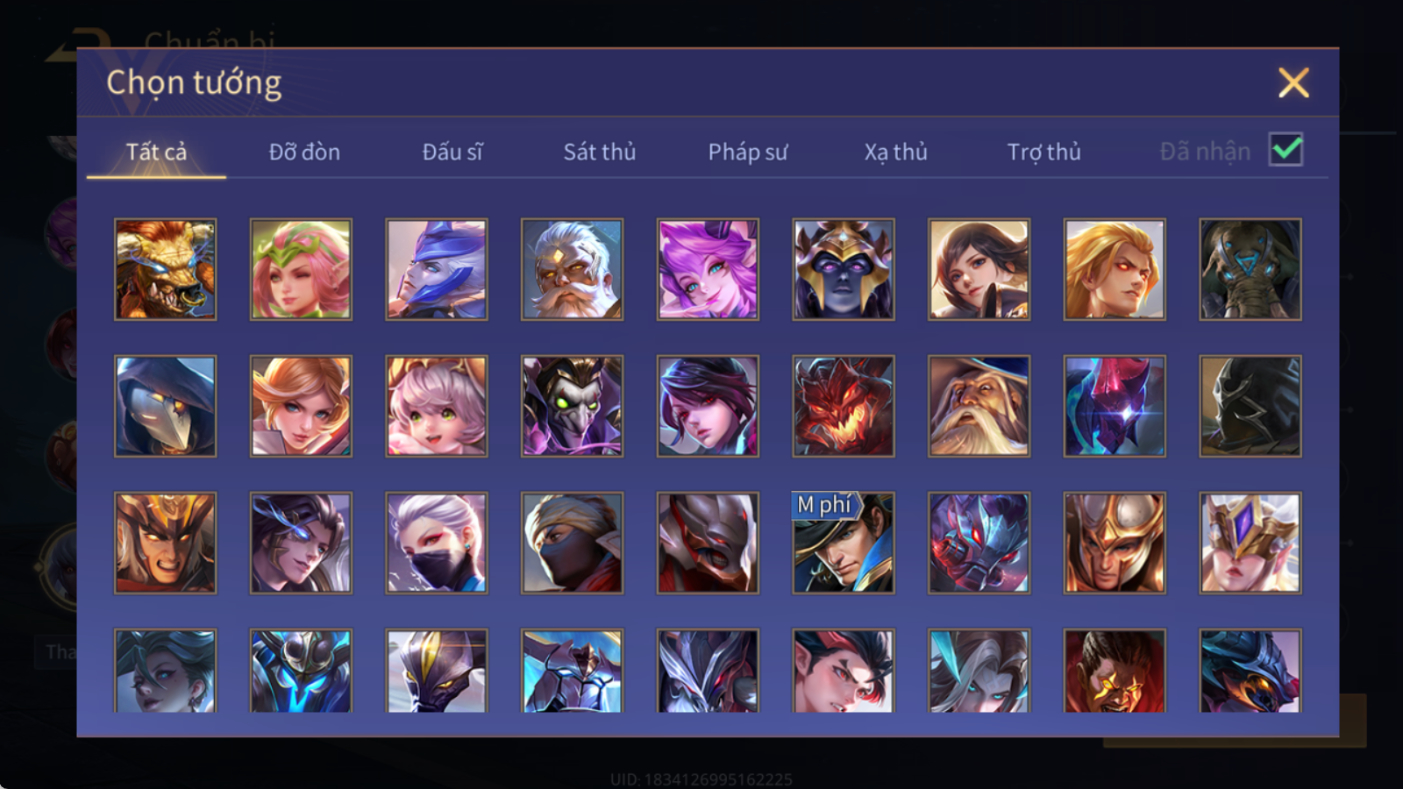The width and height of the screenshot is (1403, 789).
Task: Go to the Trợ thủ tab
Action: coord(1044,152)
